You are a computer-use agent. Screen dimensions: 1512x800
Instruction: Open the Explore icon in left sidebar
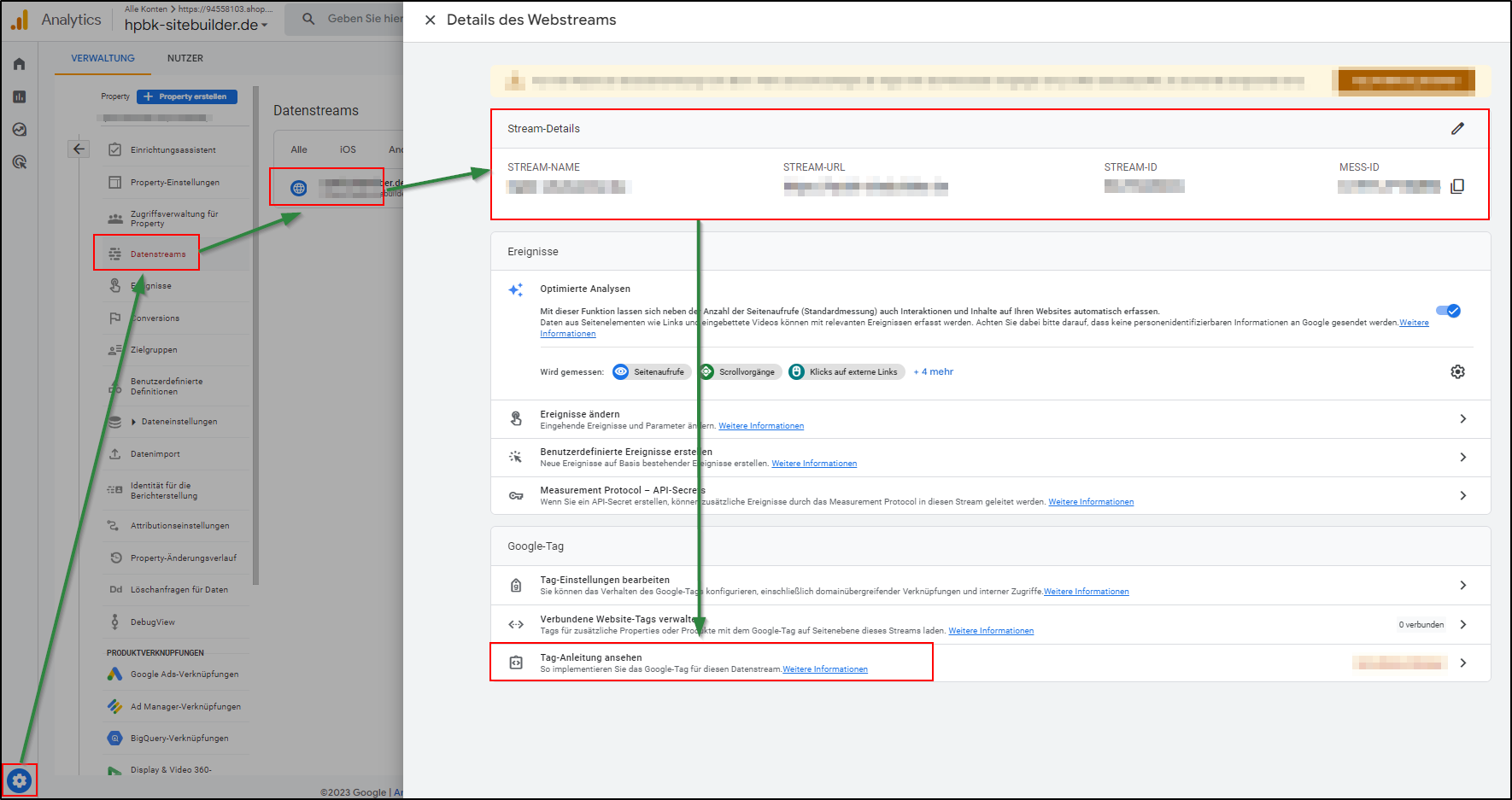[x=20, y=130]
